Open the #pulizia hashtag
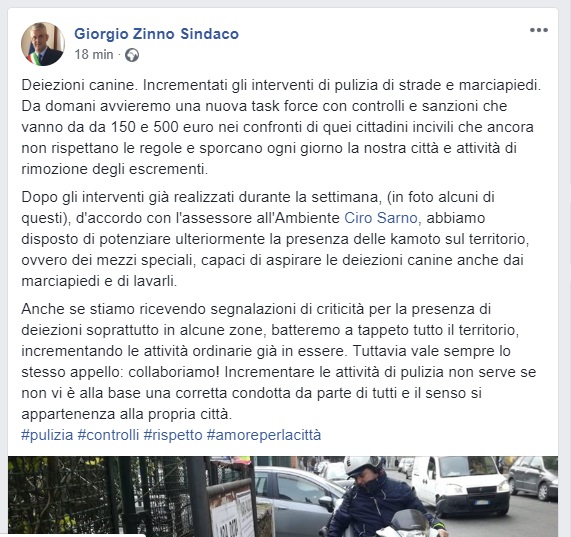Image resolution: width=571 pixels, height=537 pixels. (x=47, y=435)
